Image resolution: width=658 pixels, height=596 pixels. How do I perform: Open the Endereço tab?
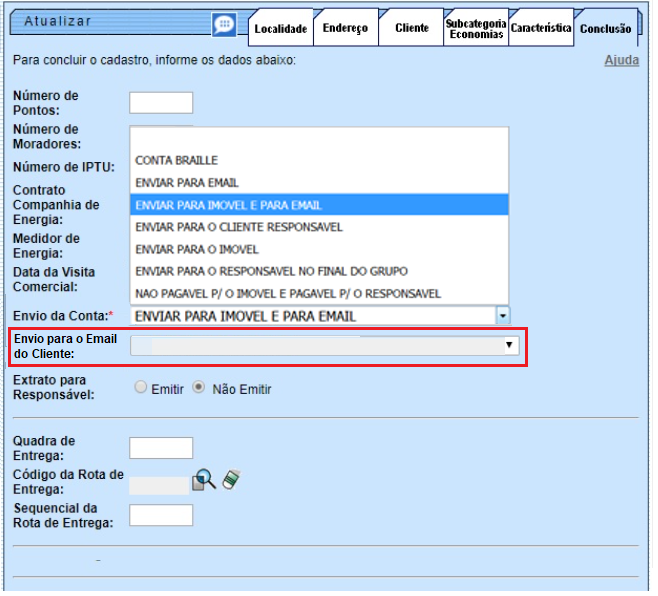pyautogui.click(x=345, y=29)
